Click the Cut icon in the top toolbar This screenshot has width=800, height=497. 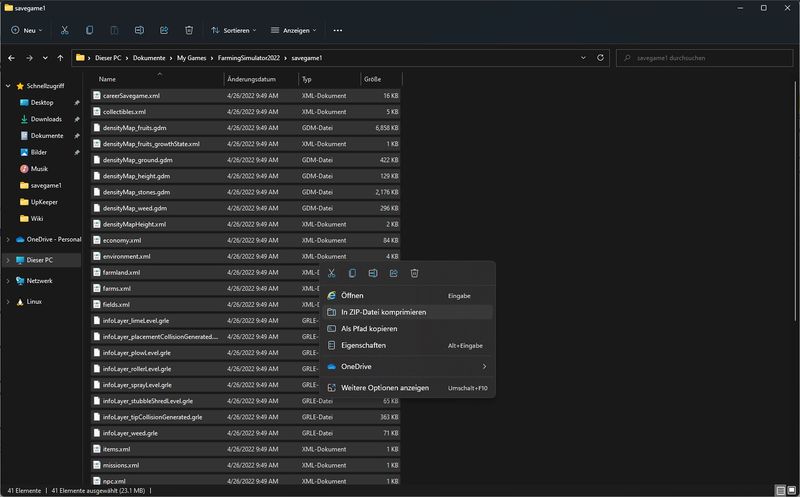[x=64, y=30]
